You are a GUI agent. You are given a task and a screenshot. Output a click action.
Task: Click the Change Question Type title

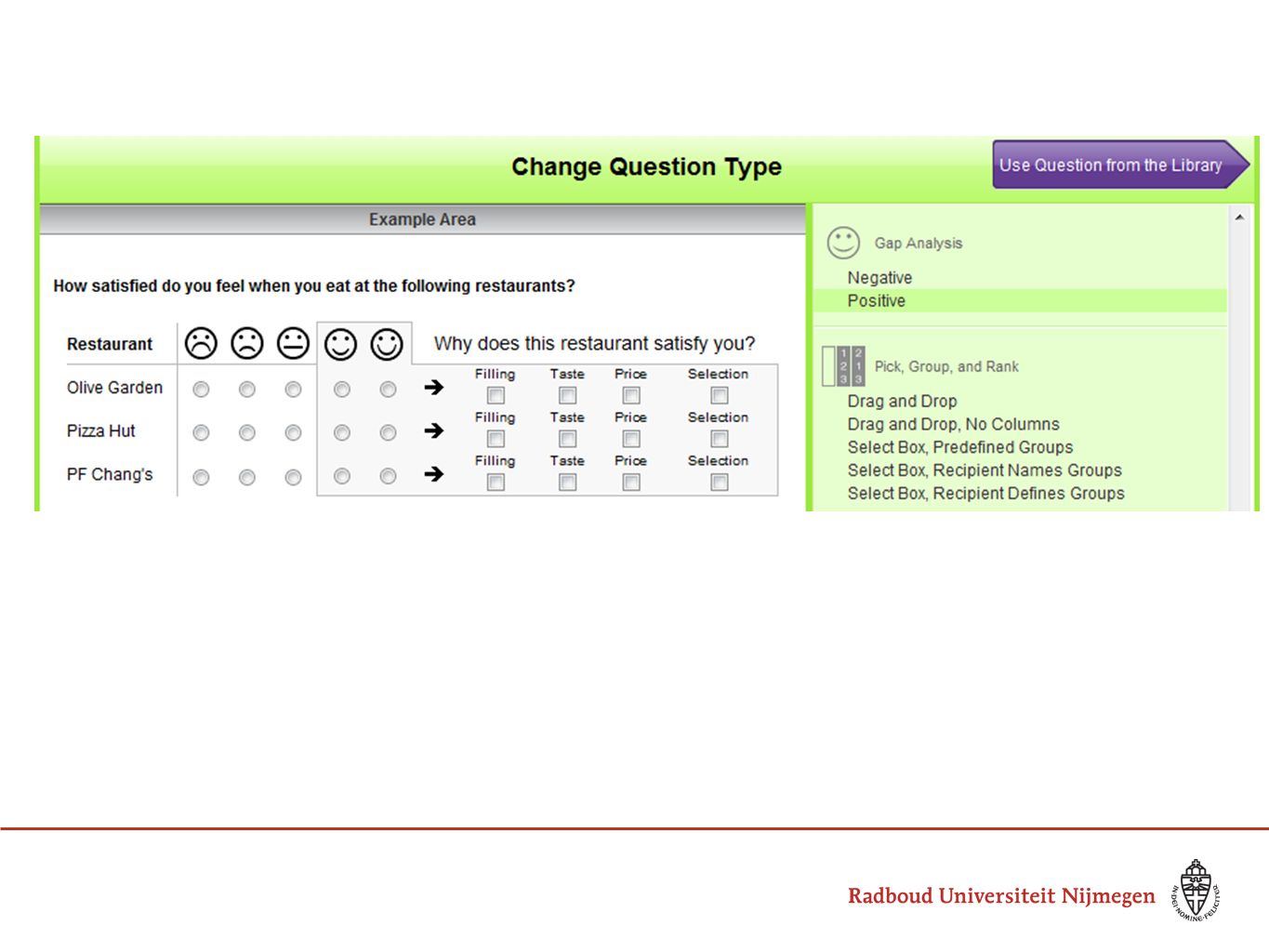pos(646,166)
